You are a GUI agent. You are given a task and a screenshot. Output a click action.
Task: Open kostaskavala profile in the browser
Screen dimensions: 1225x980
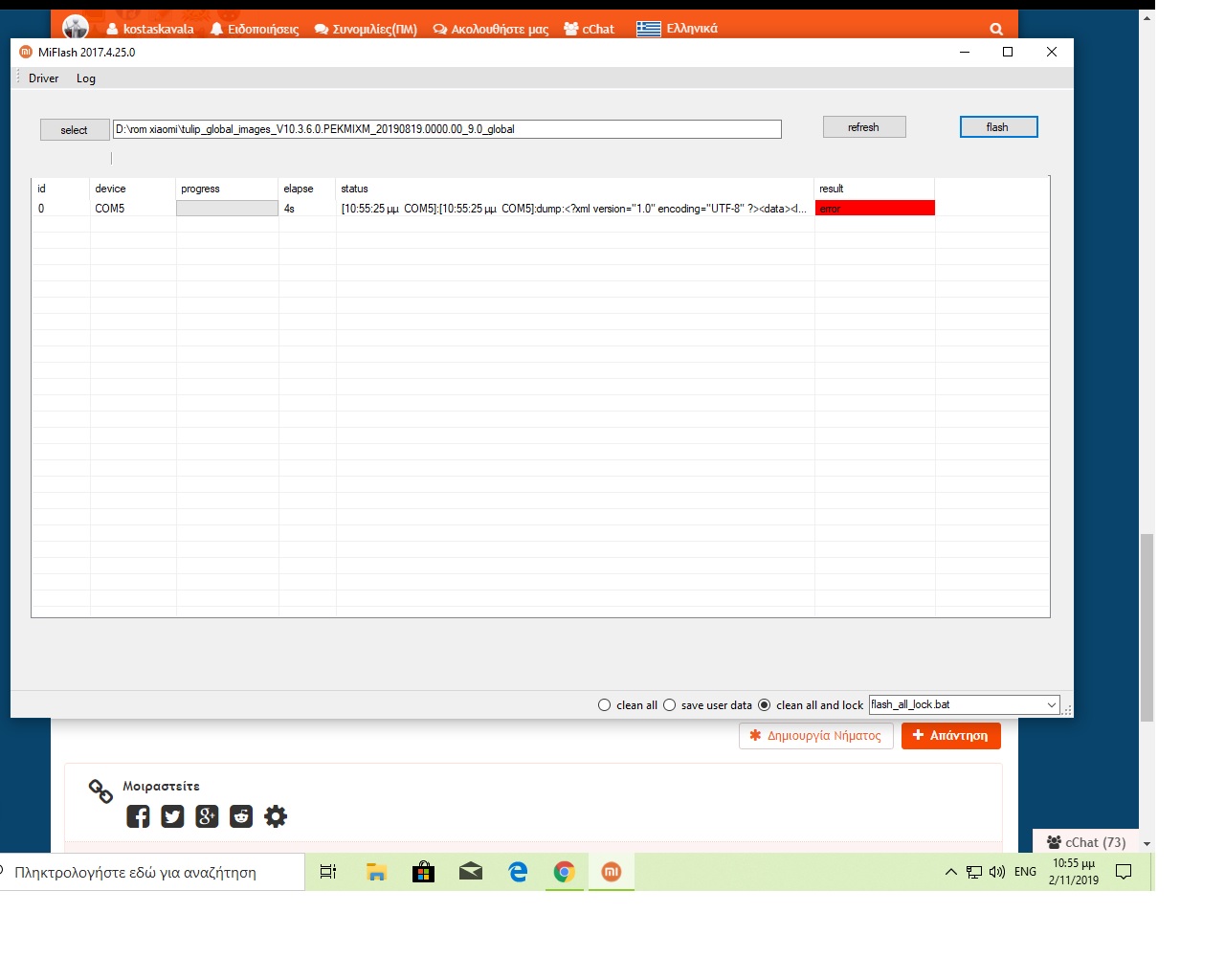coord(150,29)
